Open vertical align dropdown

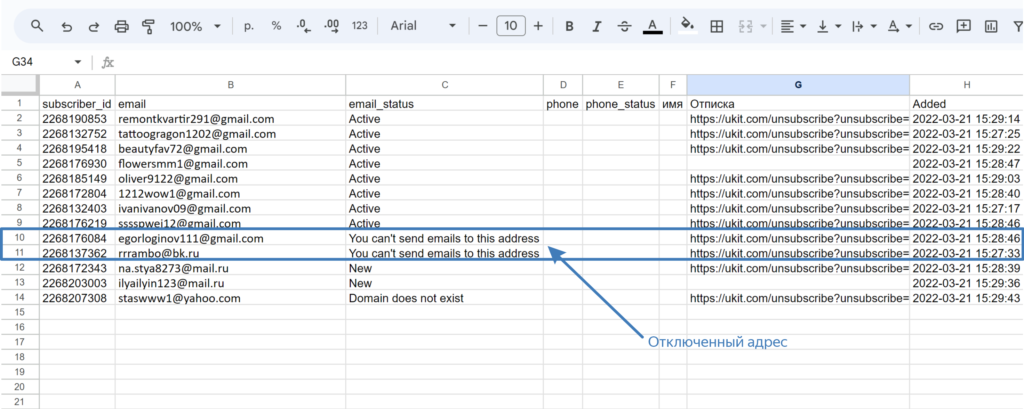(x=829, y=26)
